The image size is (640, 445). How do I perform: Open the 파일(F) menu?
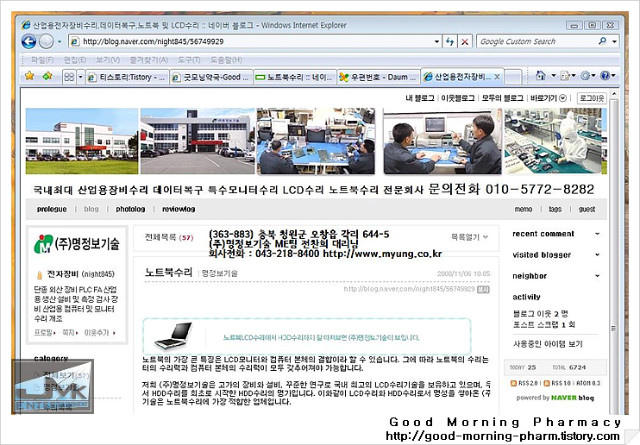pos(42,60)
